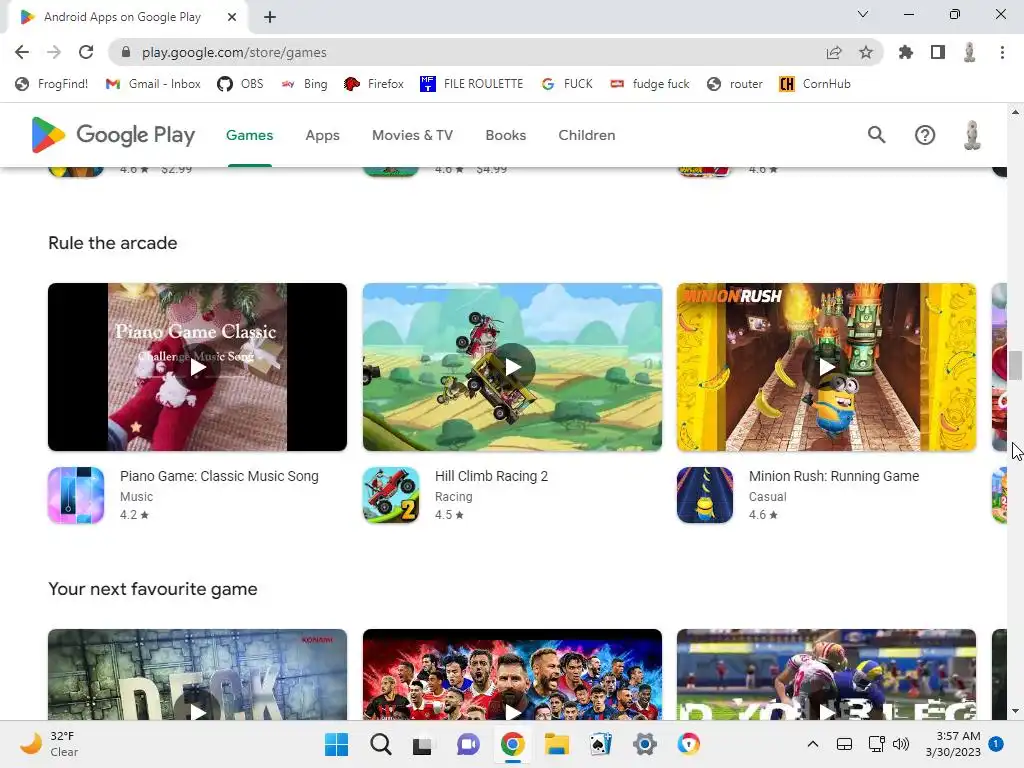Open Google Play search
1024x768 pixels.
(876, 135)
